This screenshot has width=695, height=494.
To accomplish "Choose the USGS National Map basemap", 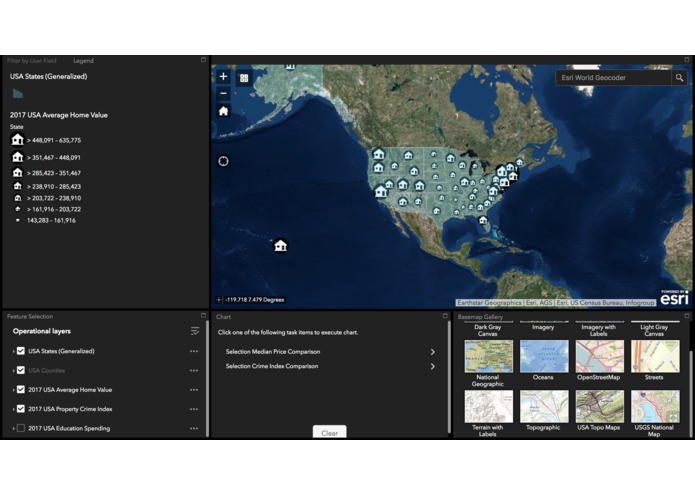I will 654,413.
